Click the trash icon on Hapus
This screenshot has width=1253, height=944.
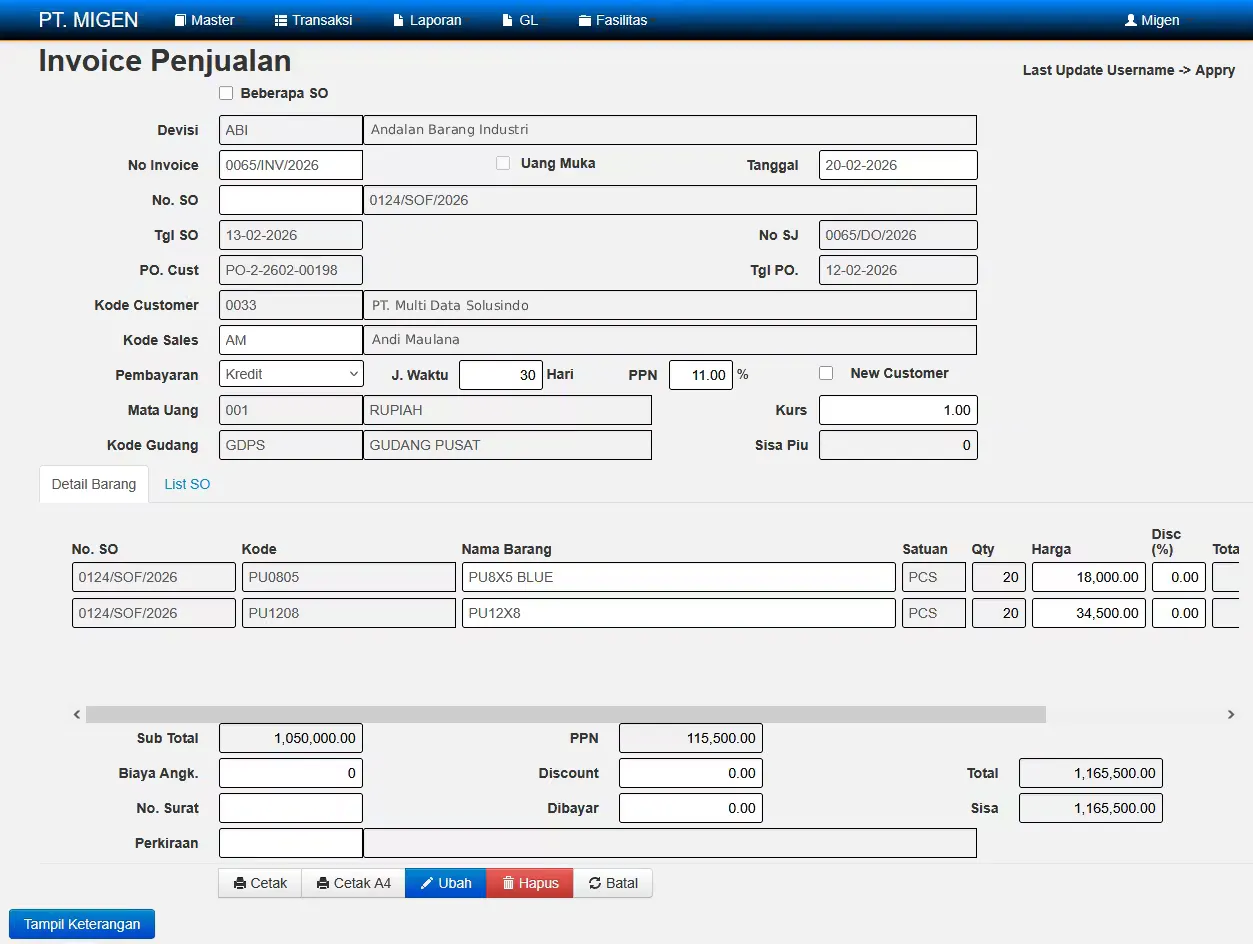pyautogui.click(x=508, y=883)
